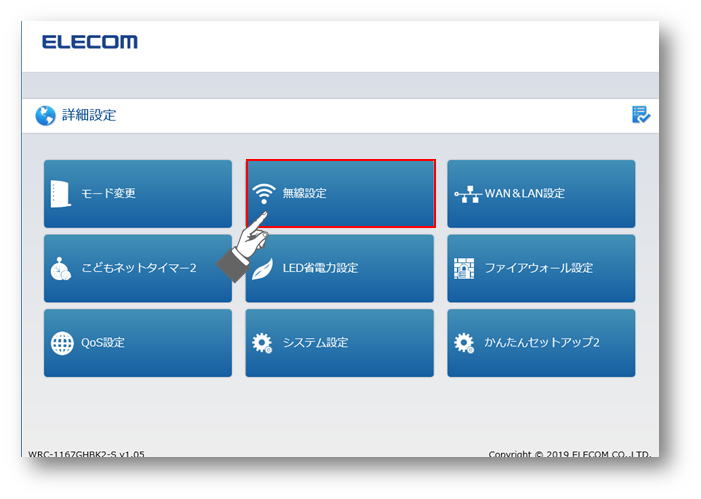Screen dimensions: 701x499
Task: Click the router icon on モード変更 tile
Action: point(61,194)
